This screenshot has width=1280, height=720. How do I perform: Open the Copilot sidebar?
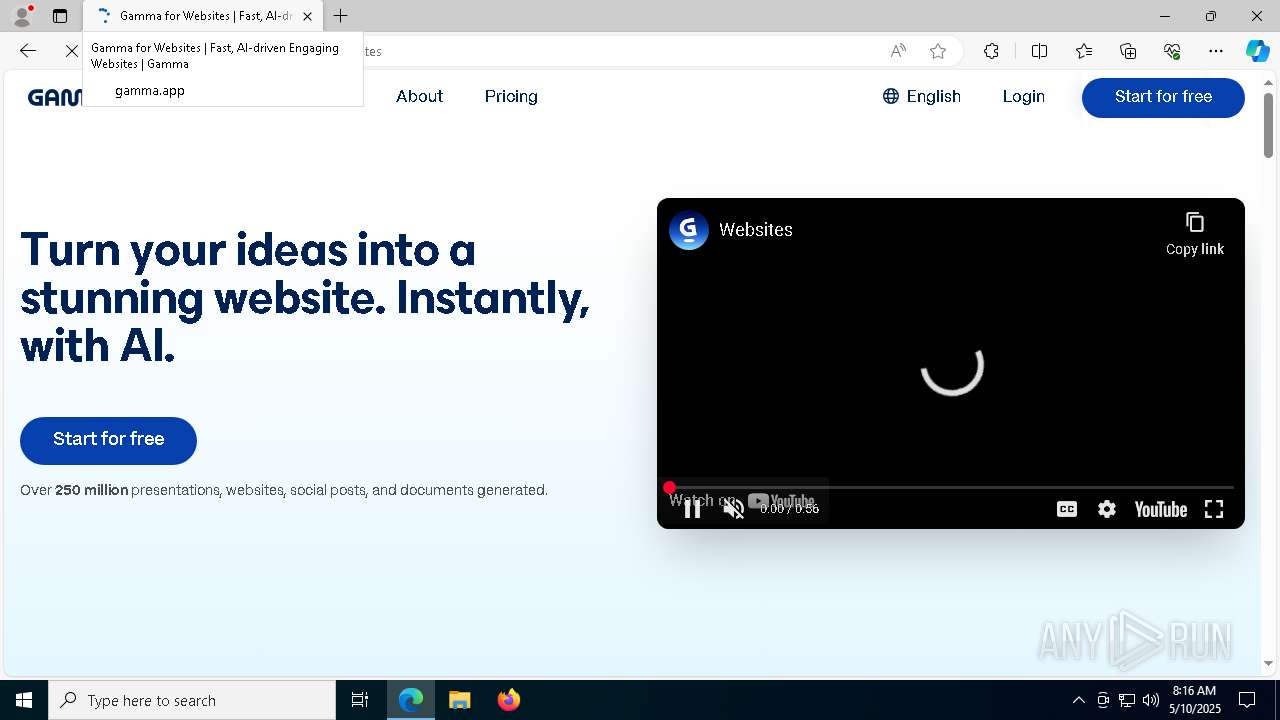click(x=1257, y=51)
